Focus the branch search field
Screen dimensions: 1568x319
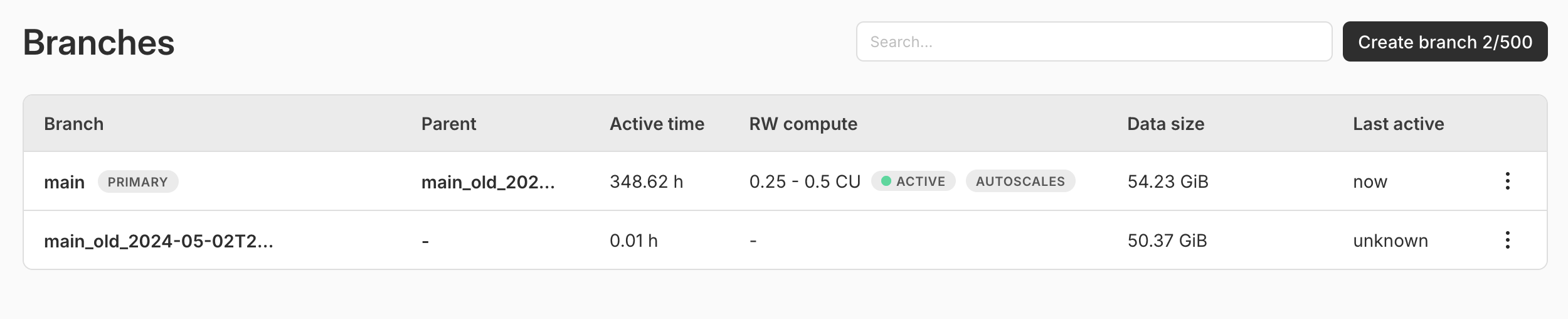1094,42
